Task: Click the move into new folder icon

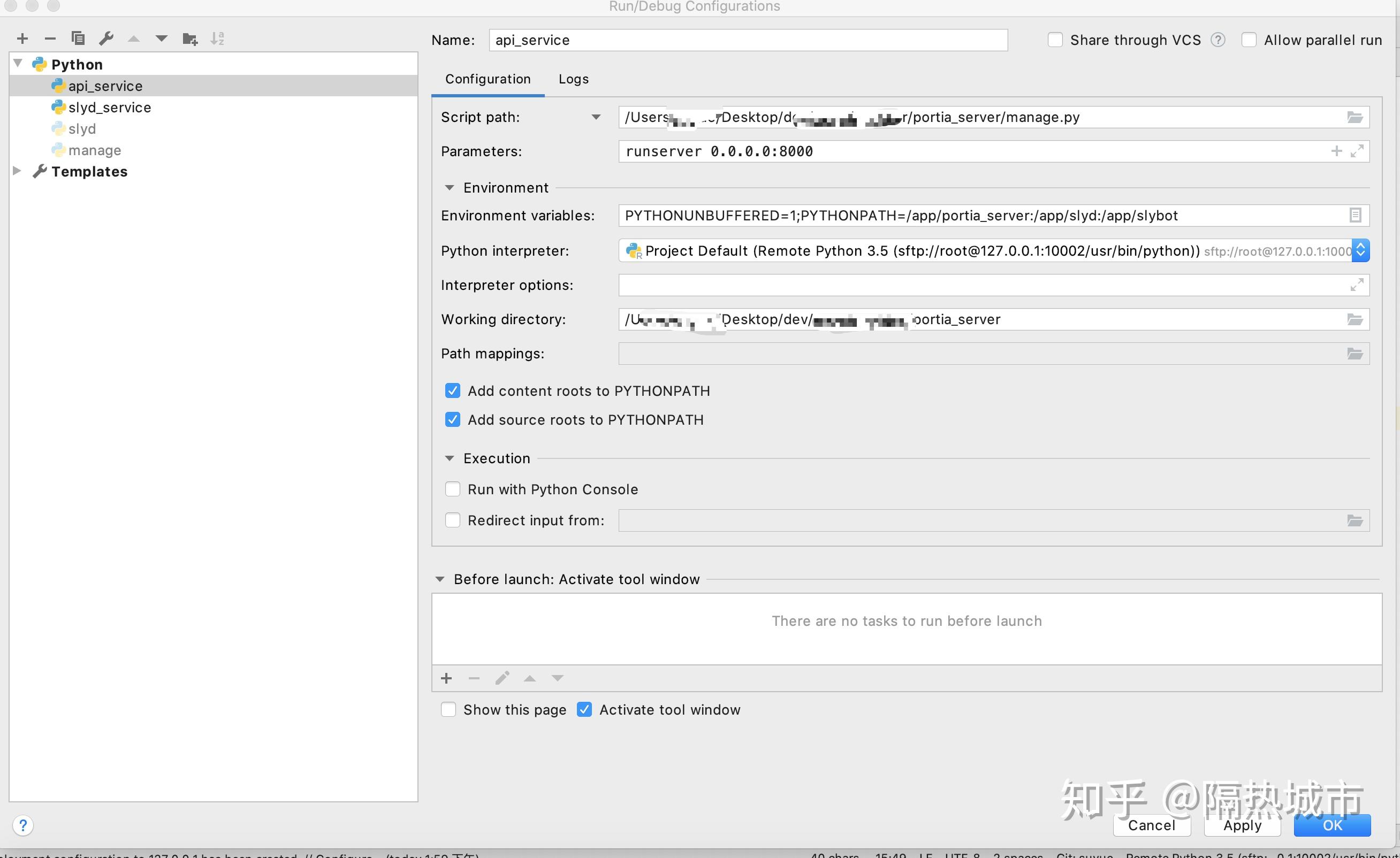Action: [x=189, y=39]
